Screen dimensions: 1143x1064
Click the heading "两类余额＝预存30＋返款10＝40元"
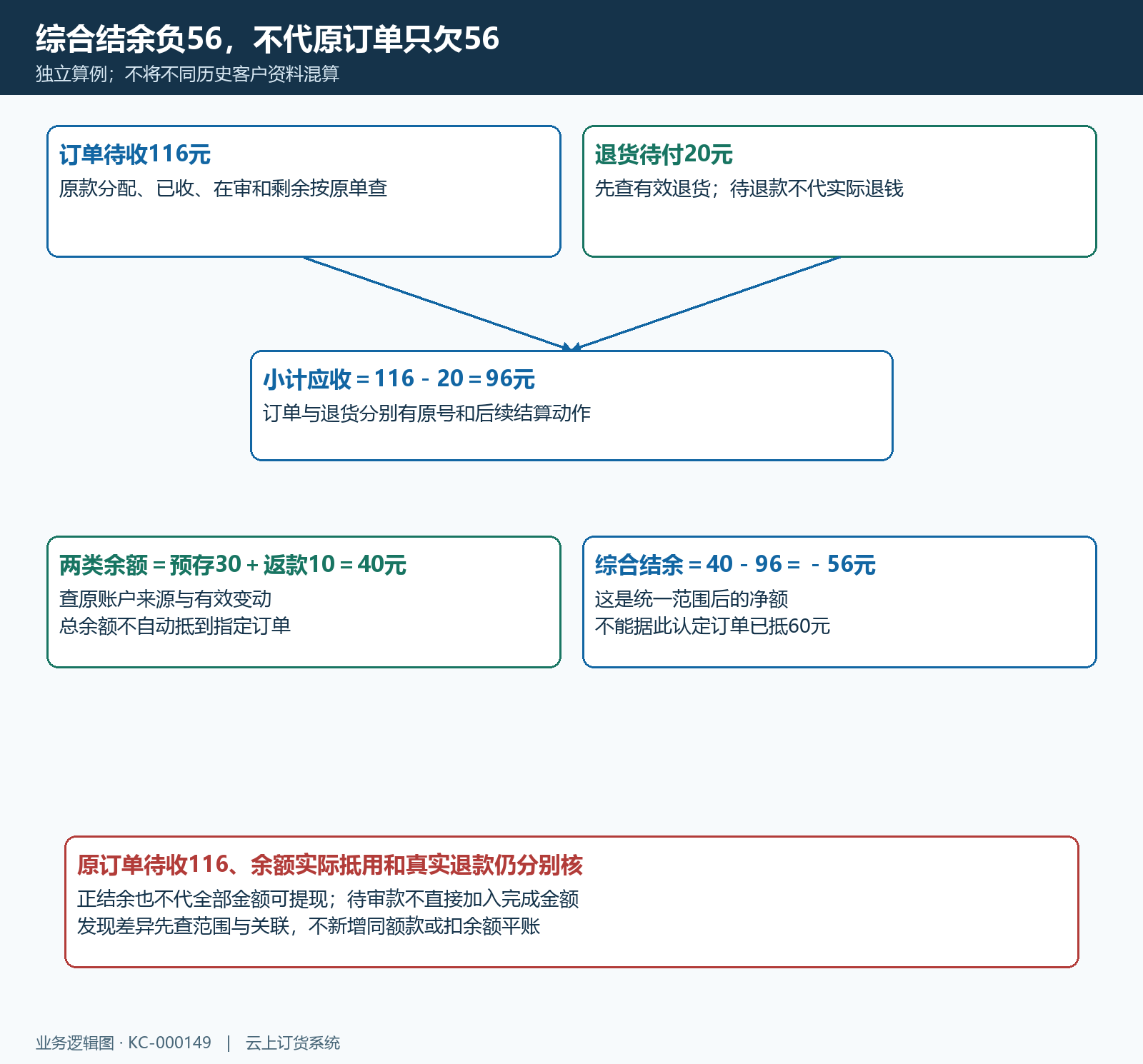coord(233,565)
